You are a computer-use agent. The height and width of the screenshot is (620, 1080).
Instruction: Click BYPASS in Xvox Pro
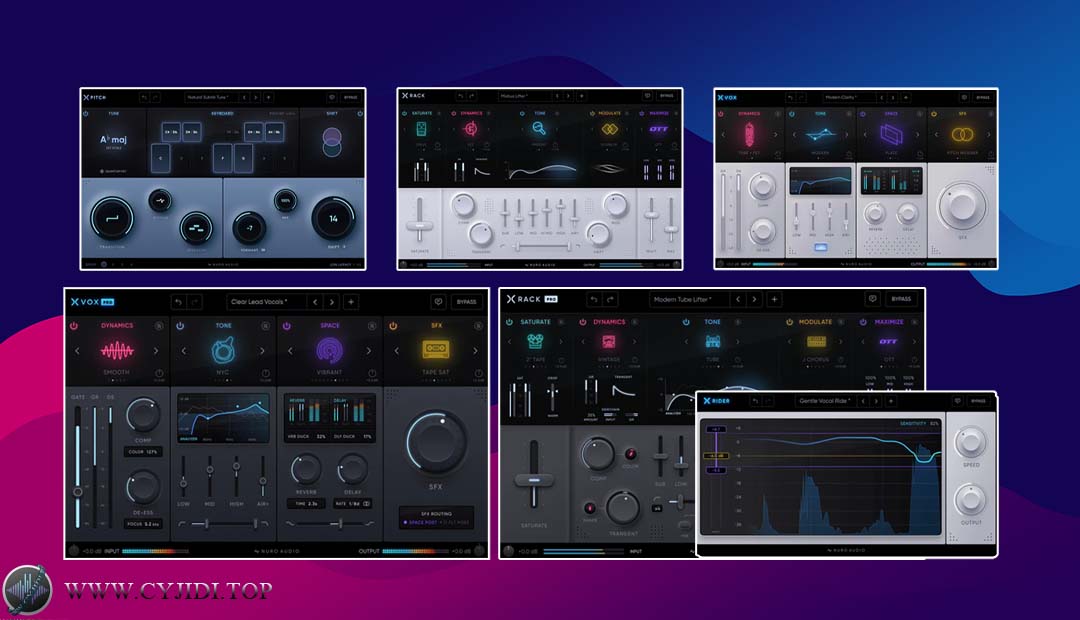(466, 302)
